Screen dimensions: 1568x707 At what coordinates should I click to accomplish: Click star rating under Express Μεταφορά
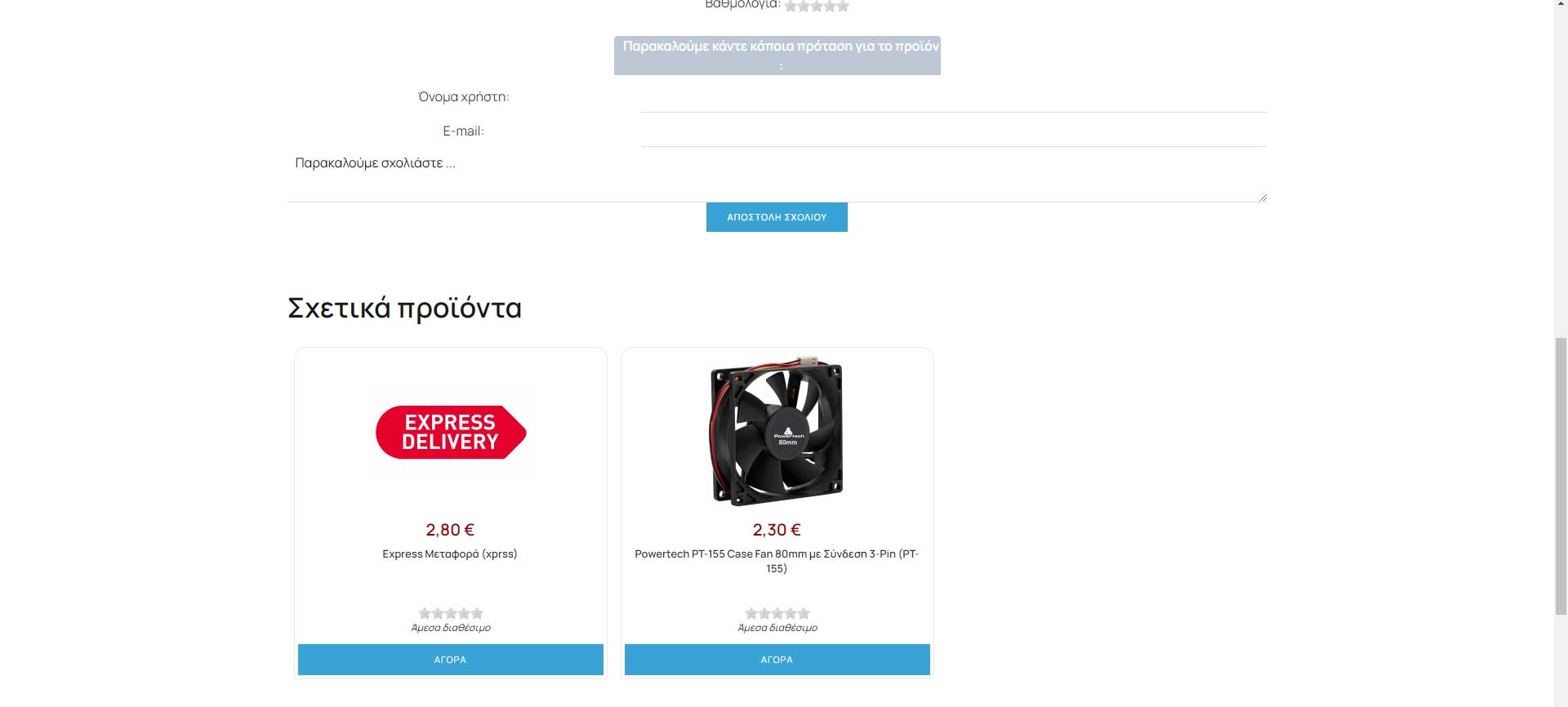451,613
